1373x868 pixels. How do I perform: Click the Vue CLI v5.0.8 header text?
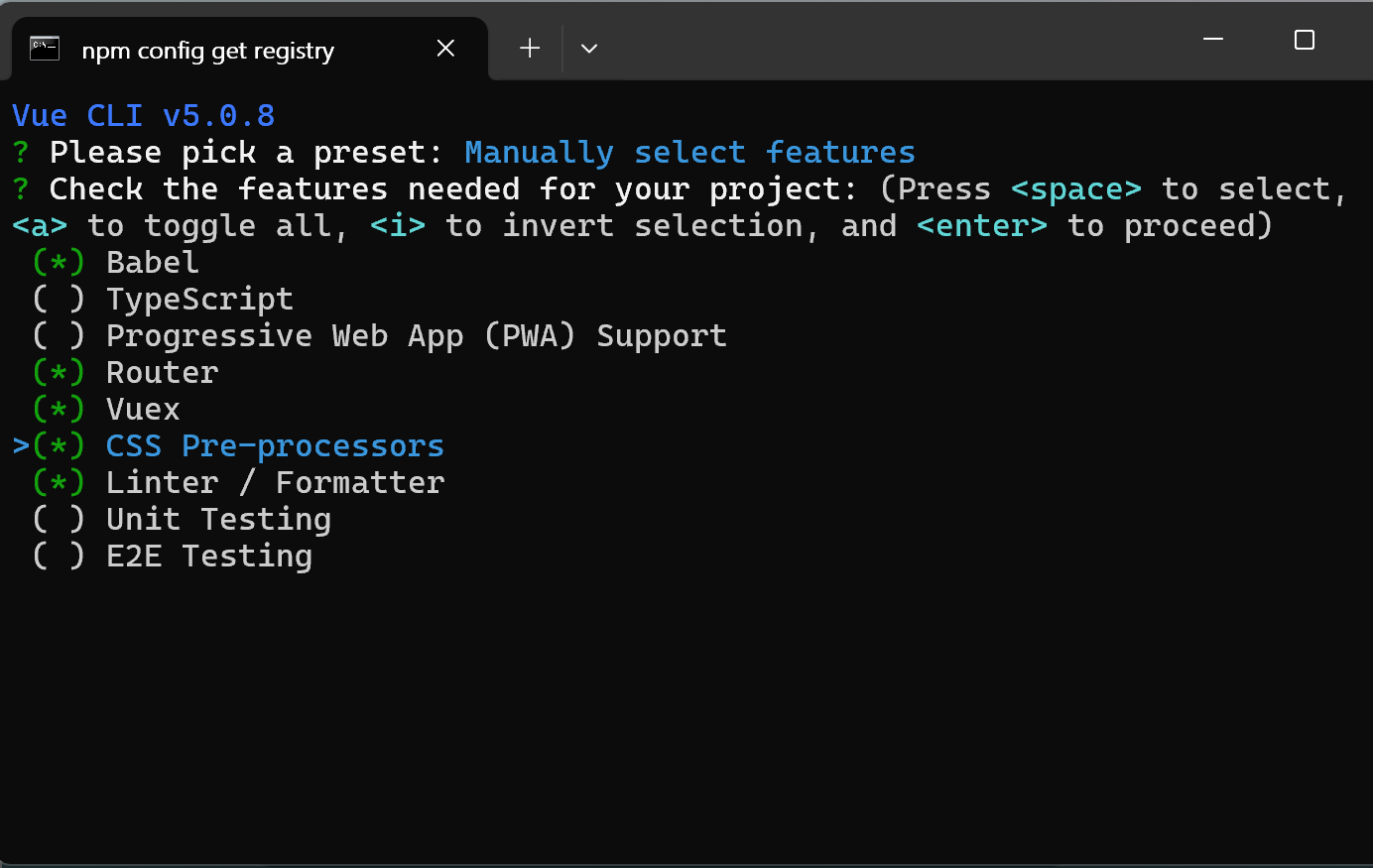pyautogui.click(x=143, y=116)
